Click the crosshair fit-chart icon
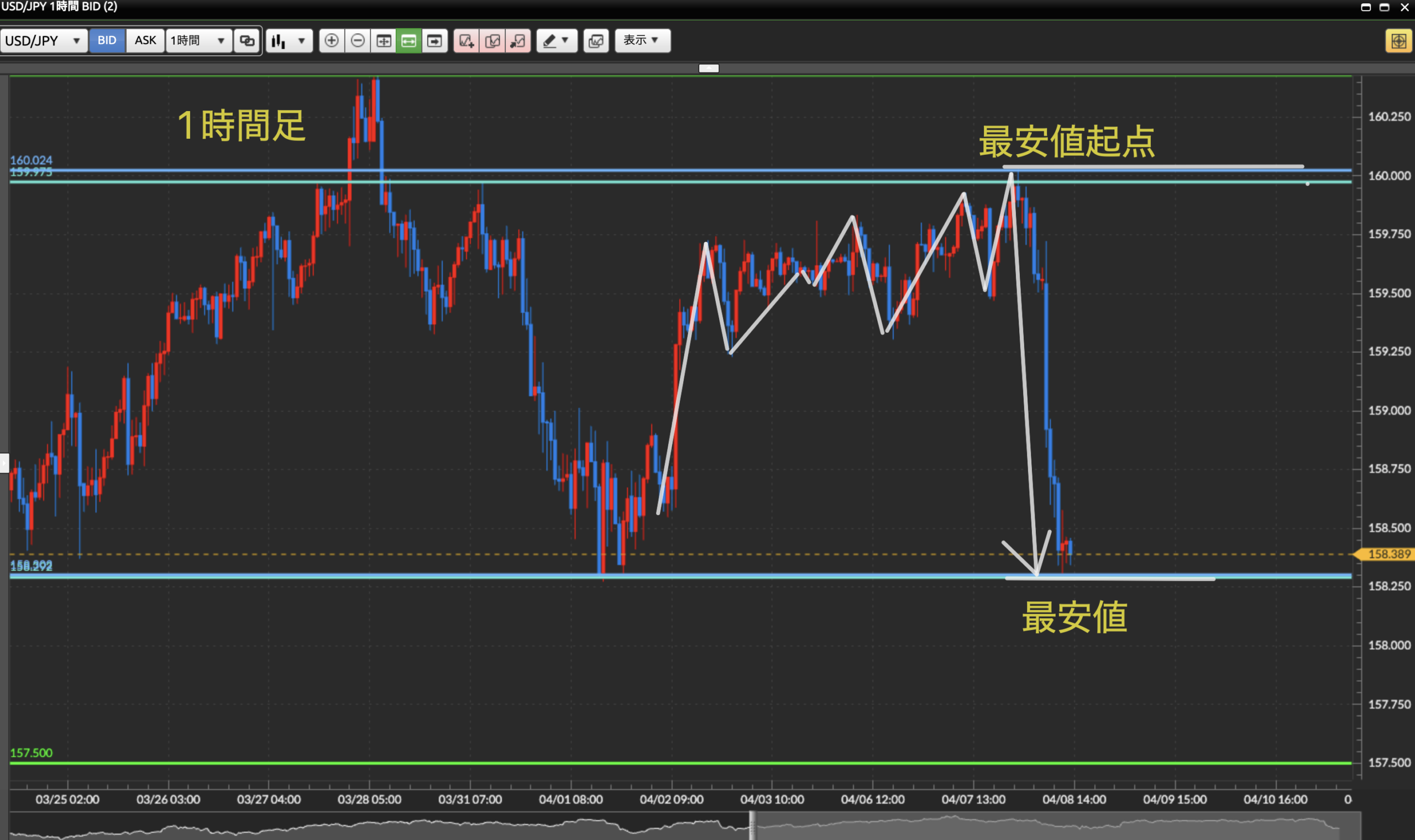The width and height of the screenshot is (1415, 840). [x=383, y=41]
